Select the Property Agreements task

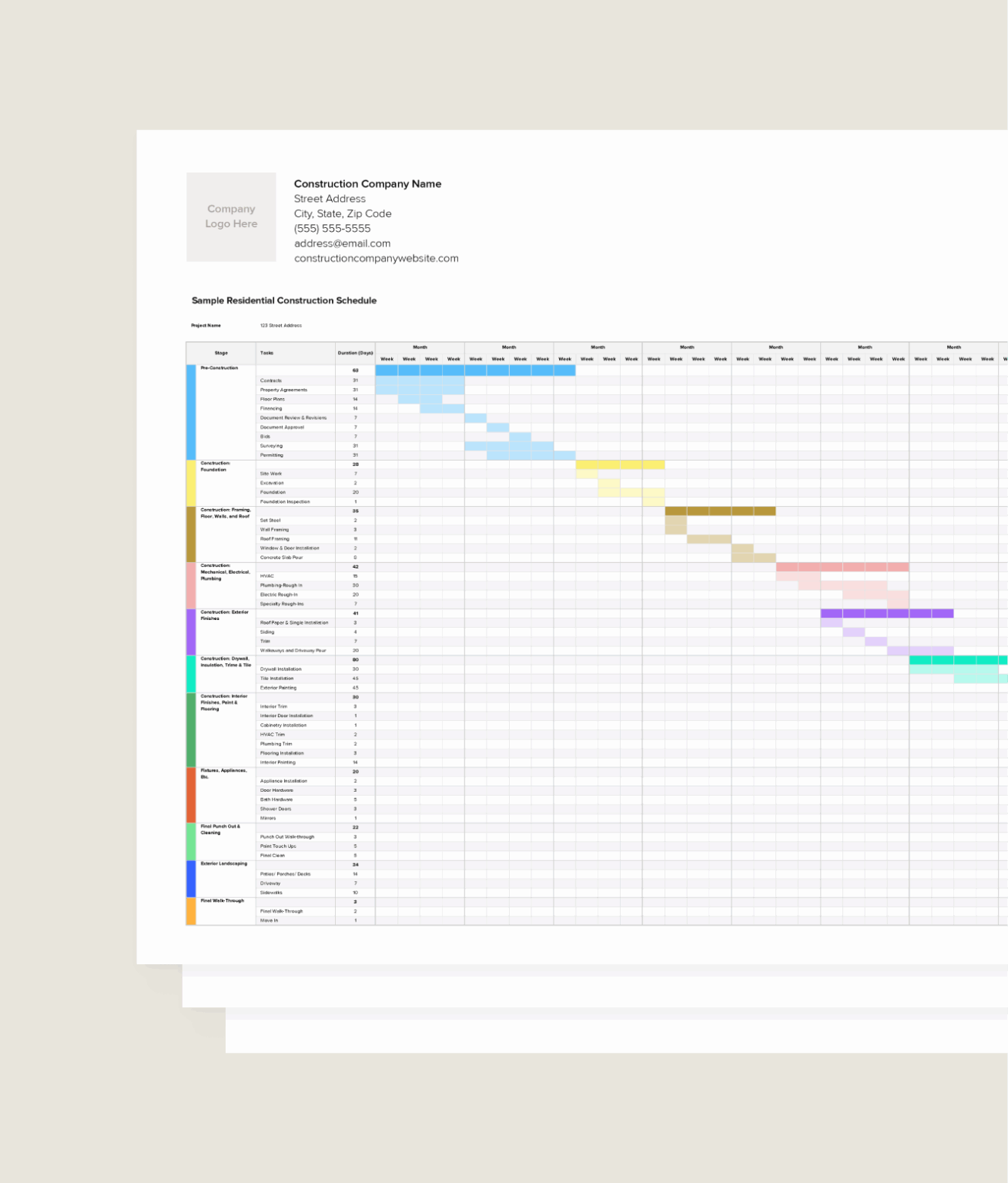point(283,390)
